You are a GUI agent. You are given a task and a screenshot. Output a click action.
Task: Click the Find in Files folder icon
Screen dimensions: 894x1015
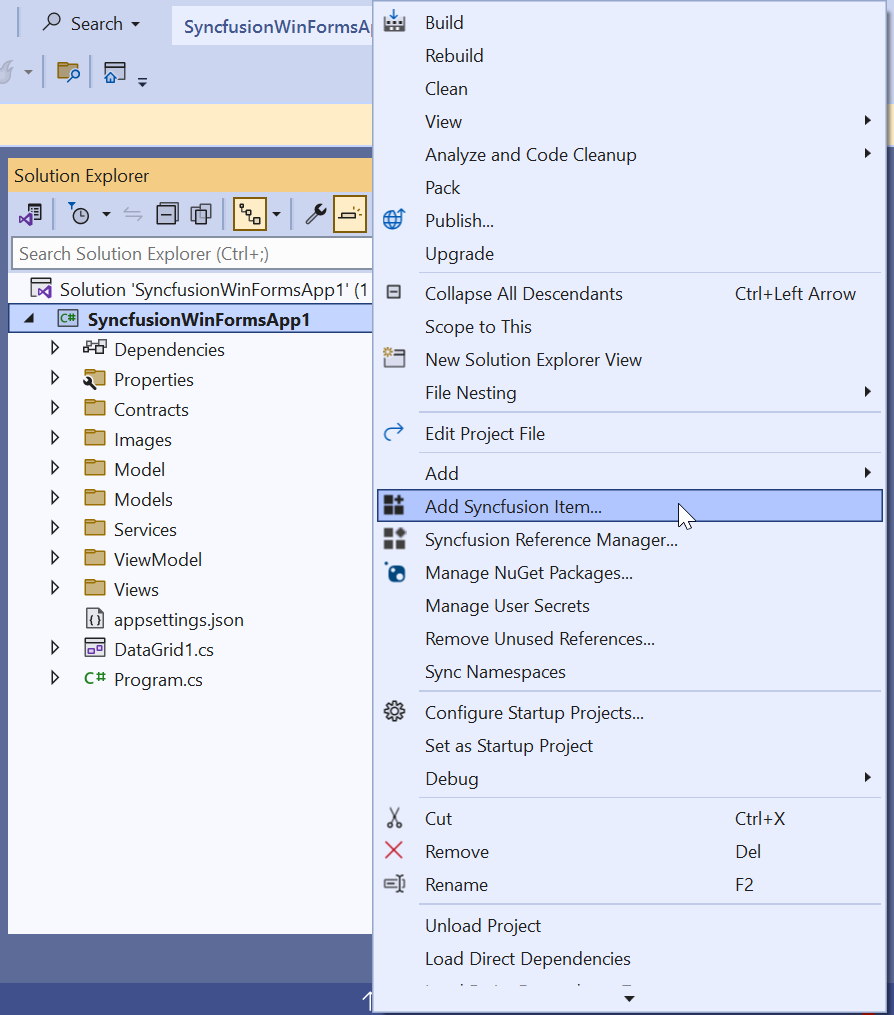pos(68,72)
